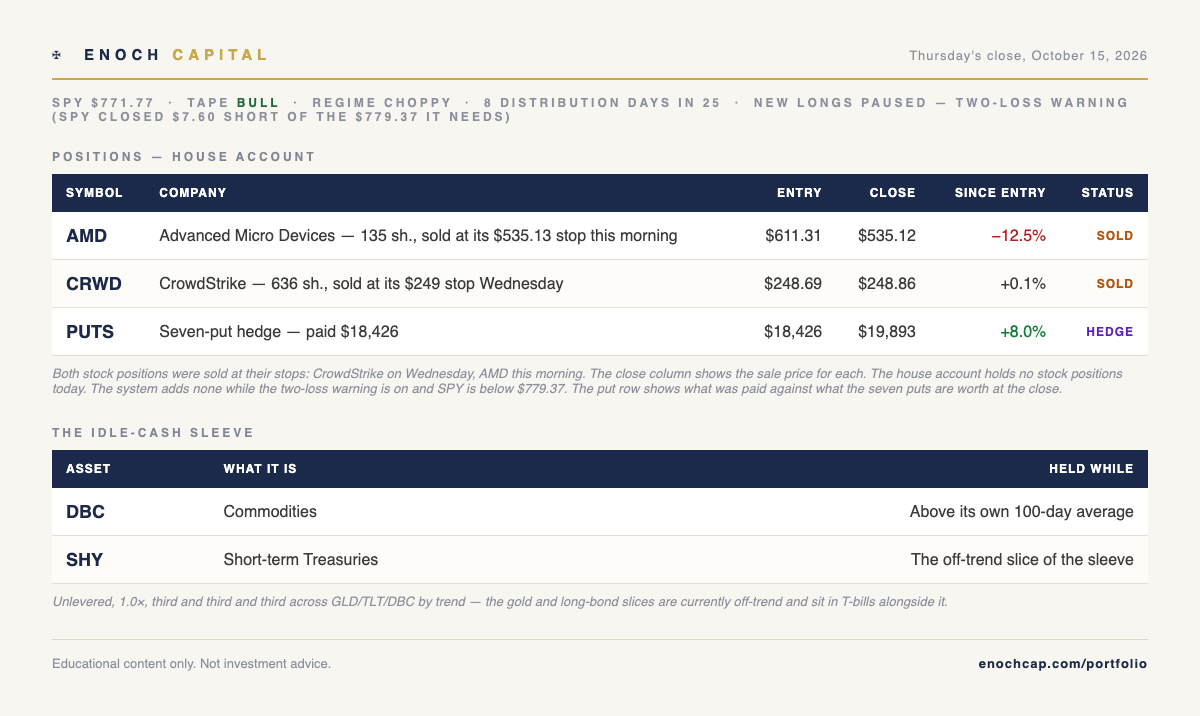Click the ENOCH CAPITAL brand name
The height and width of the screenshot is (716, 1200).
[177, 55]
